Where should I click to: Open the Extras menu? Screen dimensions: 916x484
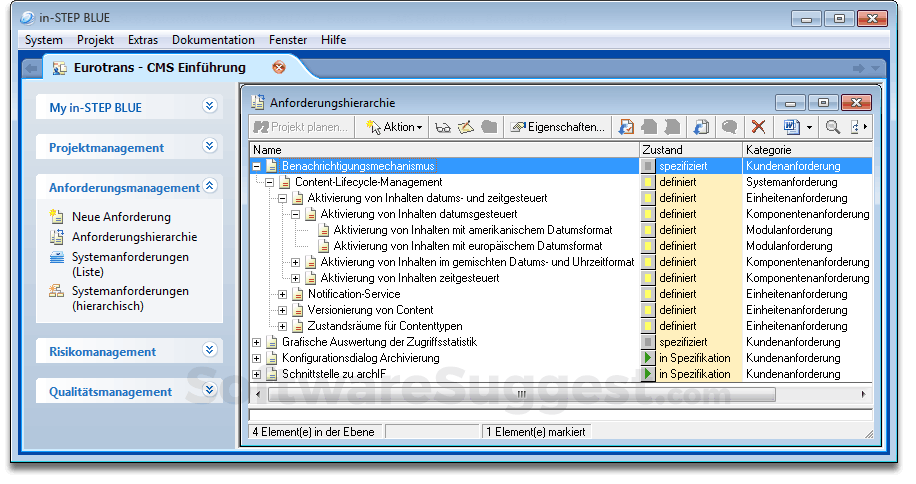pyautogui.click(x=143, y=40)
